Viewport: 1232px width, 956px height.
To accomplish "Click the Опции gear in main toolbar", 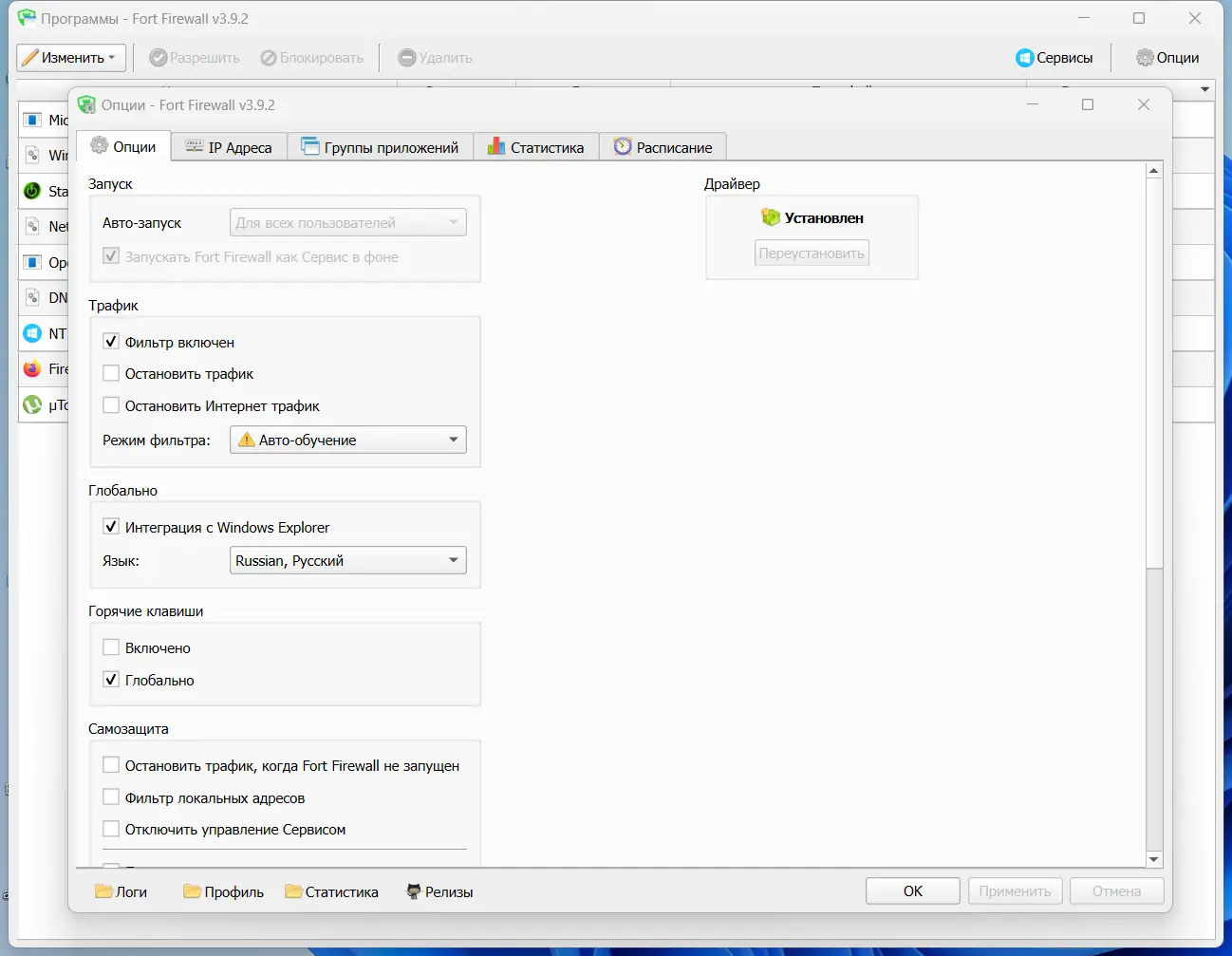I will tap(1145, 58).
